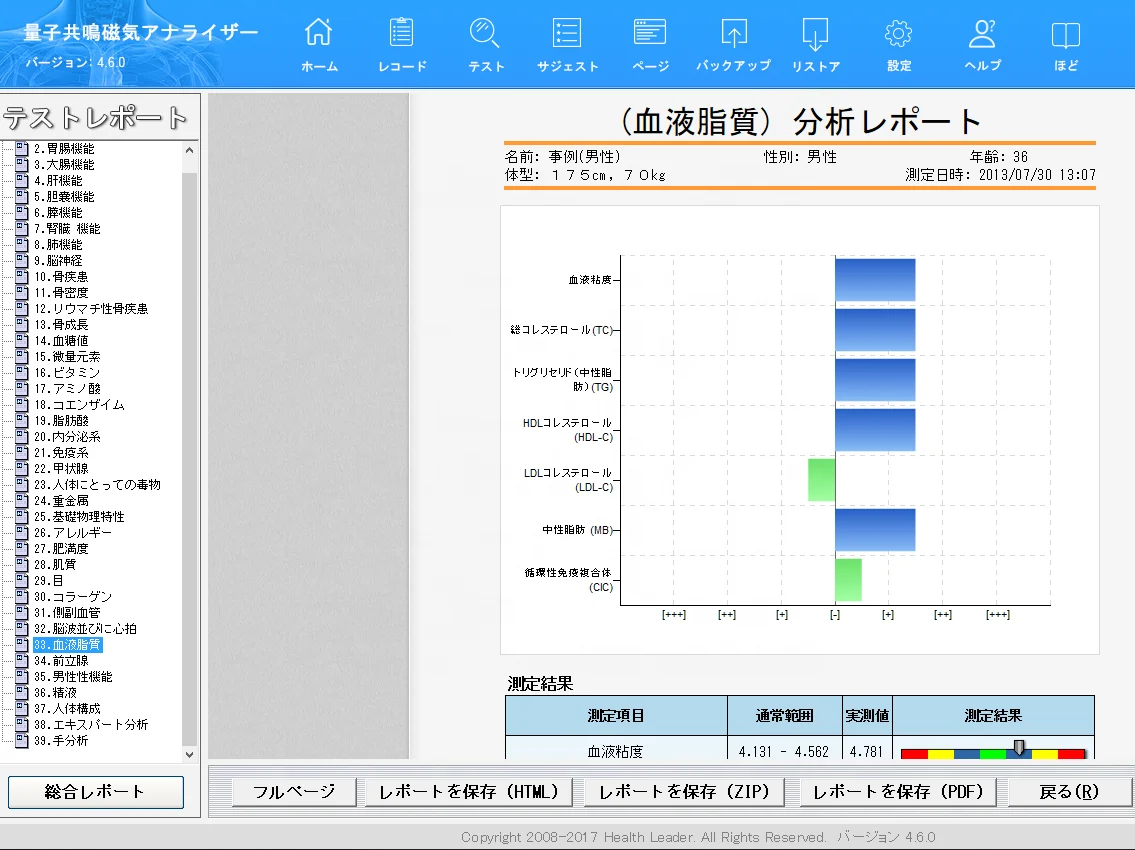
Task: Select 24.重金属 from the report list
Action: (x=61, y=501)
